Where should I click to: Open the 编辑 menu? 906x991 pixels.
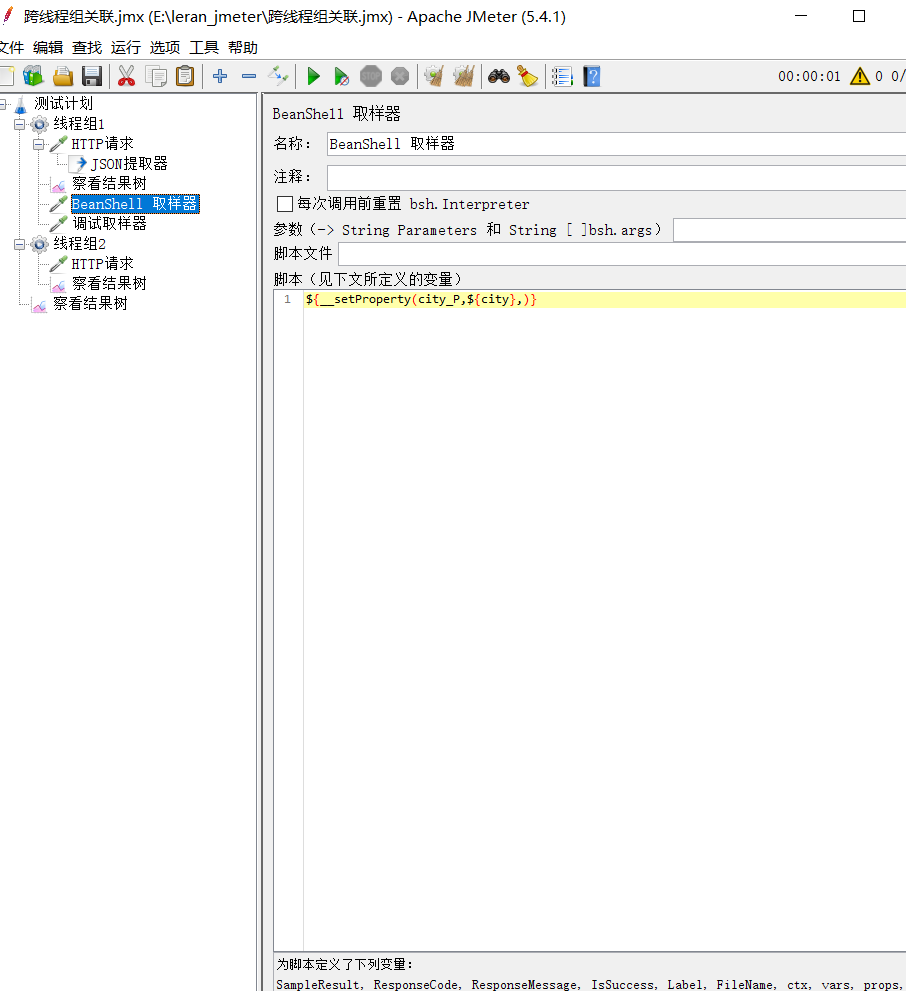(x=48, y=47)
